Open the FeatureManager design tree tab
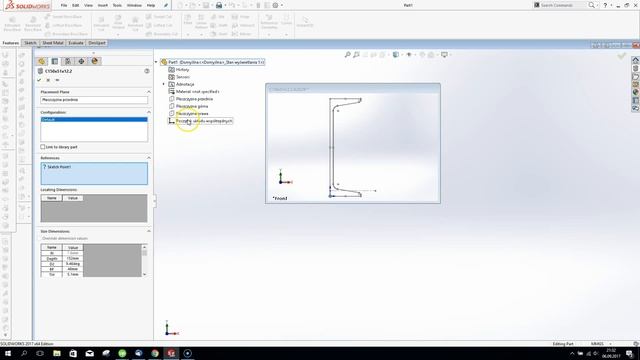 pos(42,61)
